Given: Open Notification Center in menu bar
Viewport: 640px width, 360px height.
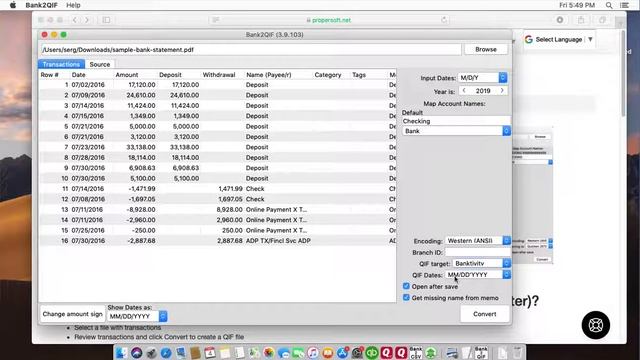Looking at the screenshot, I should (x=624, y=5).
